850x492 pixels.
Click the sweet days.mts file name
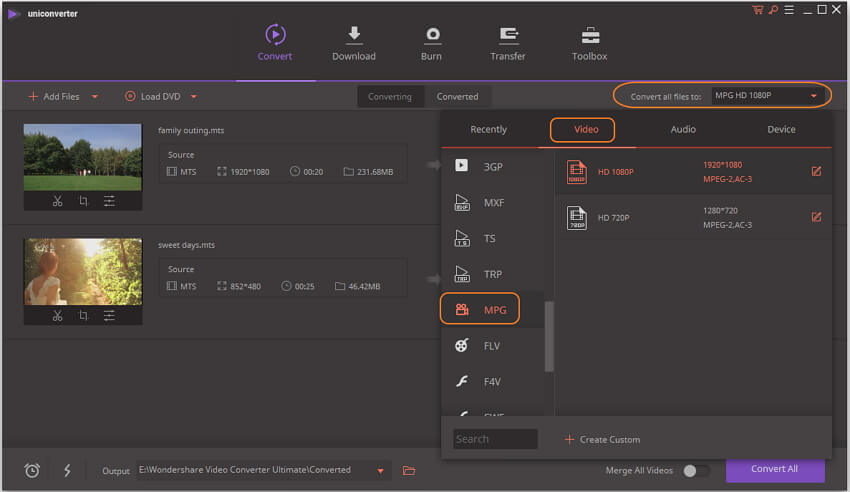click(x=186, y=245)
